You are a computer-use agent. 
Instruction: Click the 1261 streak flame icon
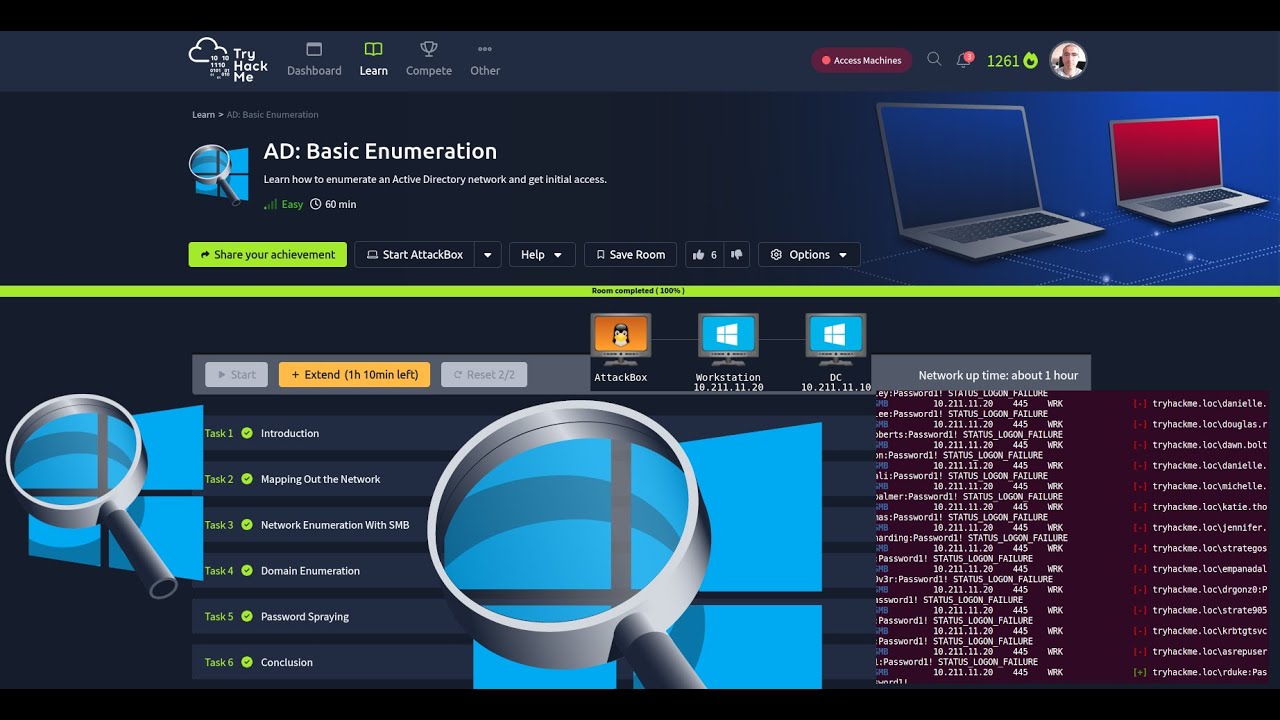coord(1030,60)
